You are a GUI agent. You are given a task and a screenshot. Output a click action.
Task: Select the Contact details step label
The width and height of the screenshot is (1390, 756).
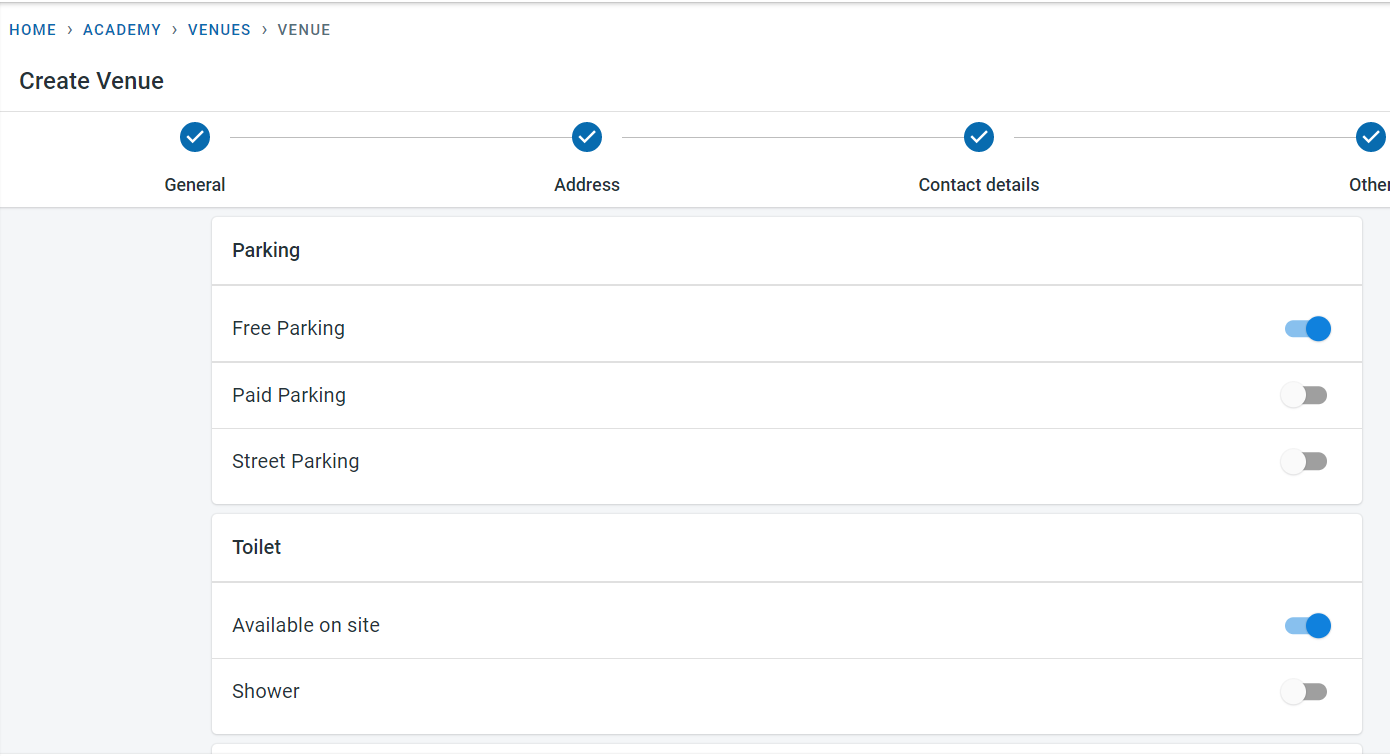click(x=979, y=185)
